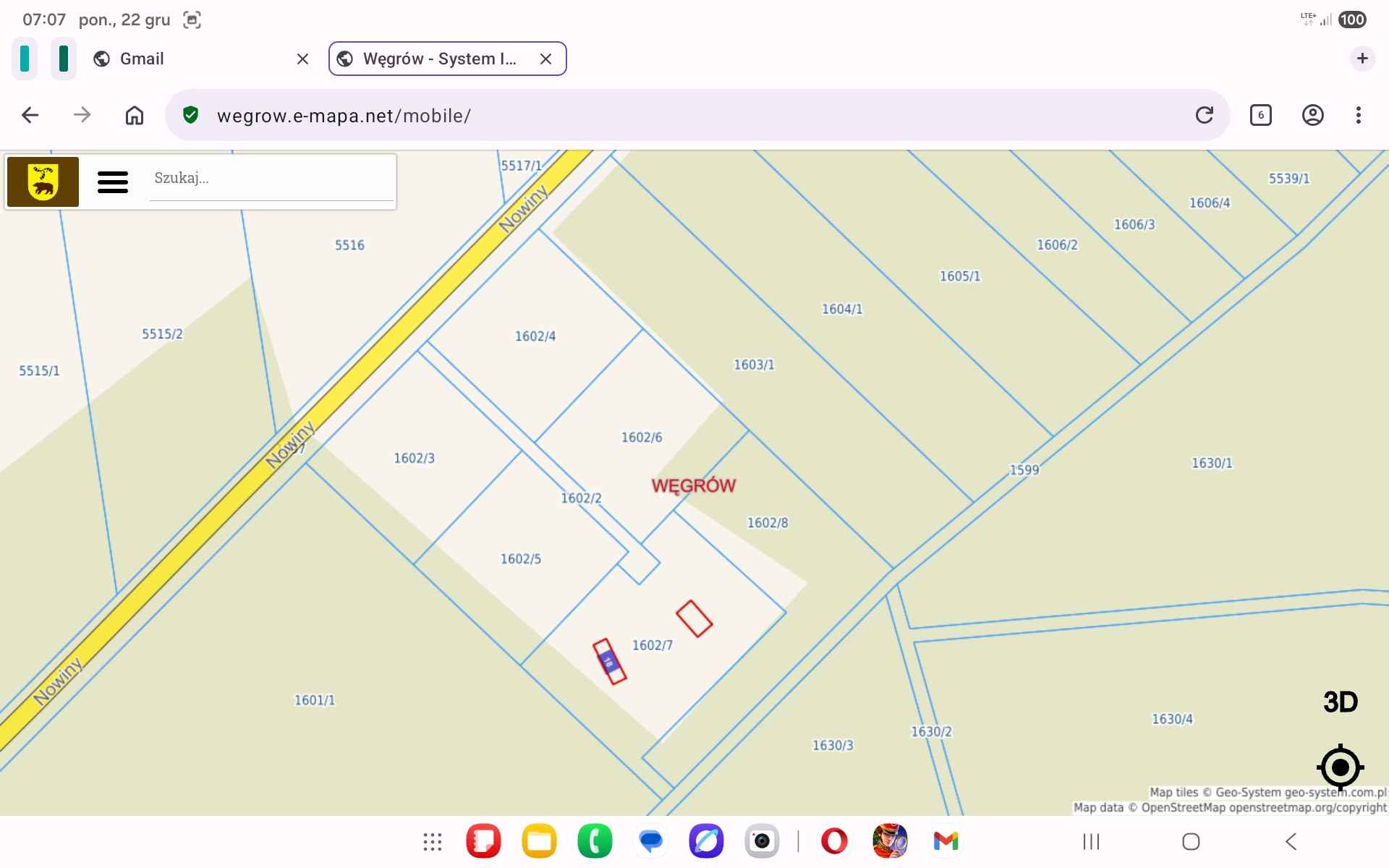Image resolution: width=1389 pixels, height=868 pixels.
Task: Open the tab switcher showing 6 tabs
Action: [1260, 115]
